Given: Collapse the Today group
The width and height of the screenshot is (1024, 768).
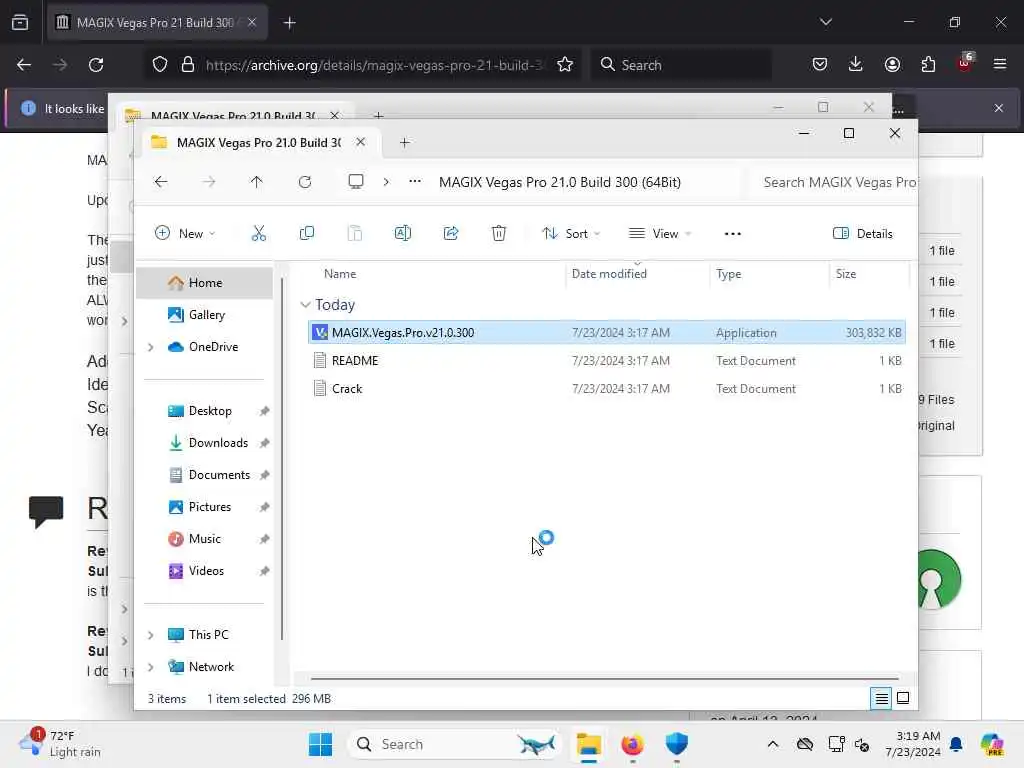Looking at the screenshot, I should pos(305,305).
